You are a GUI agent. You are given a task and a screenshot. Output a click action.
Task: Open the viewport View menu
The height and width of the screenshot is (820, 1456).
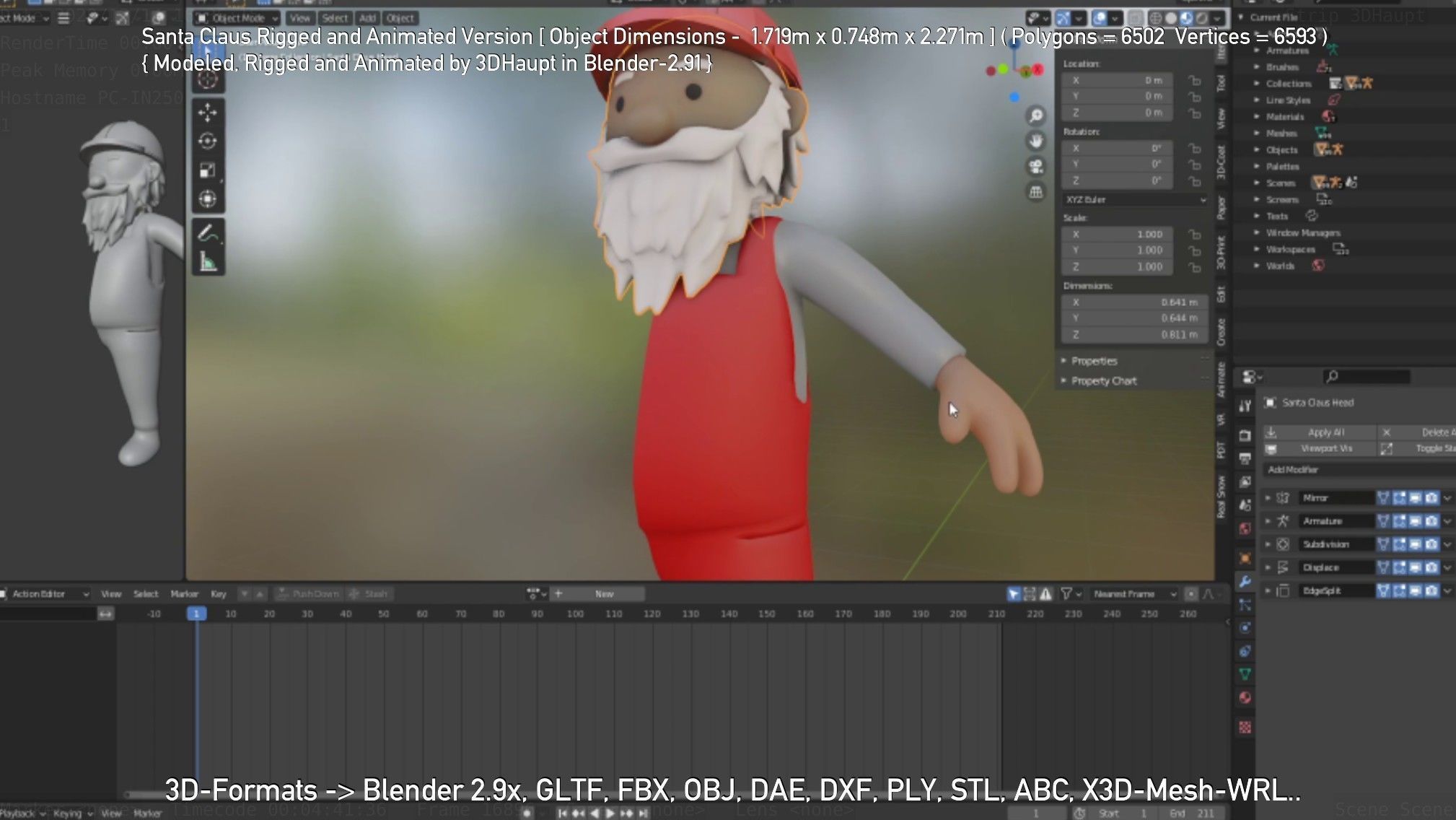pyautogui.click(x=300, y=18)
